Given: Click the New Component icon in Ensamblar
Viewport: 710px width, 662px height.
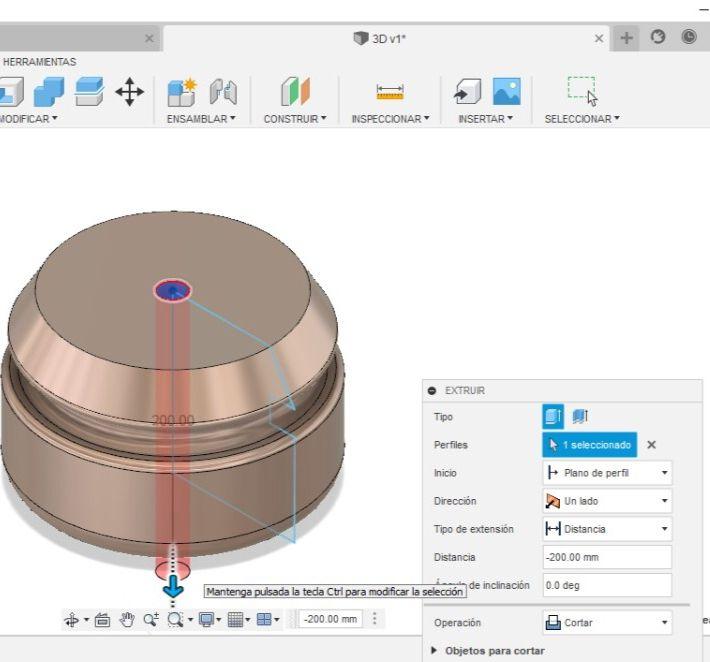Looking at the screenshot, I should click(182, 92).
